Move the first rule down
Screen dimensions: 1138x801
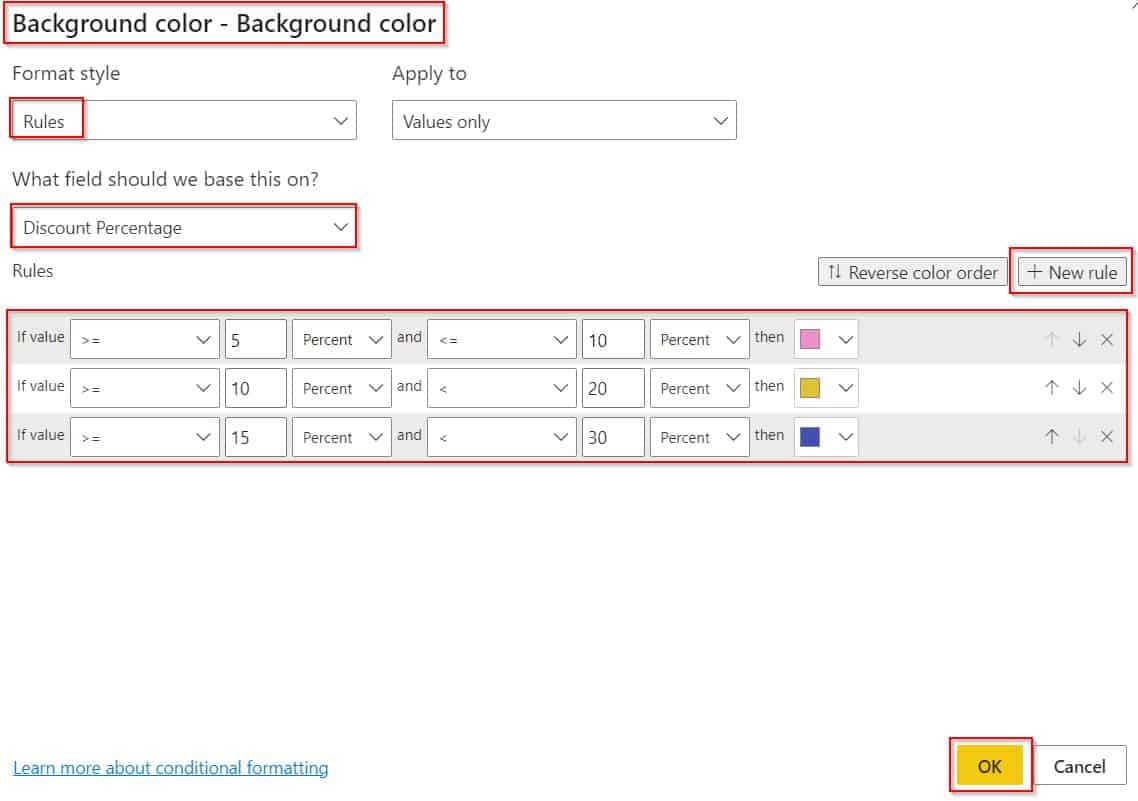pos(1079,338)
